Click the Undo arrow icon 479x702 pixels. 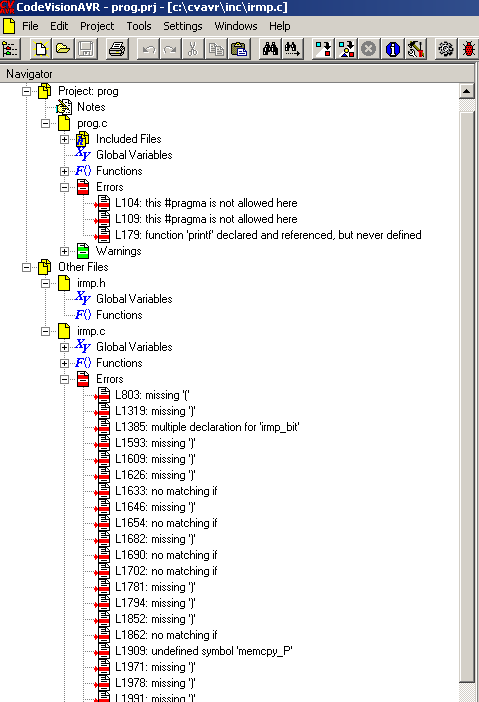pos(148,49)
